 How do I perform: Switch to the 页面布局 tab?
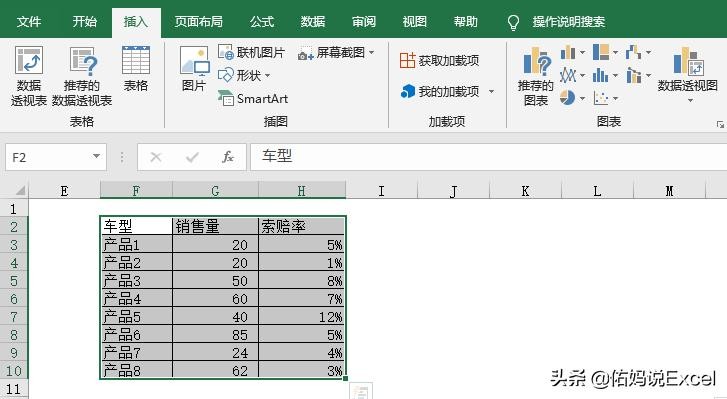tap(198, 22)
